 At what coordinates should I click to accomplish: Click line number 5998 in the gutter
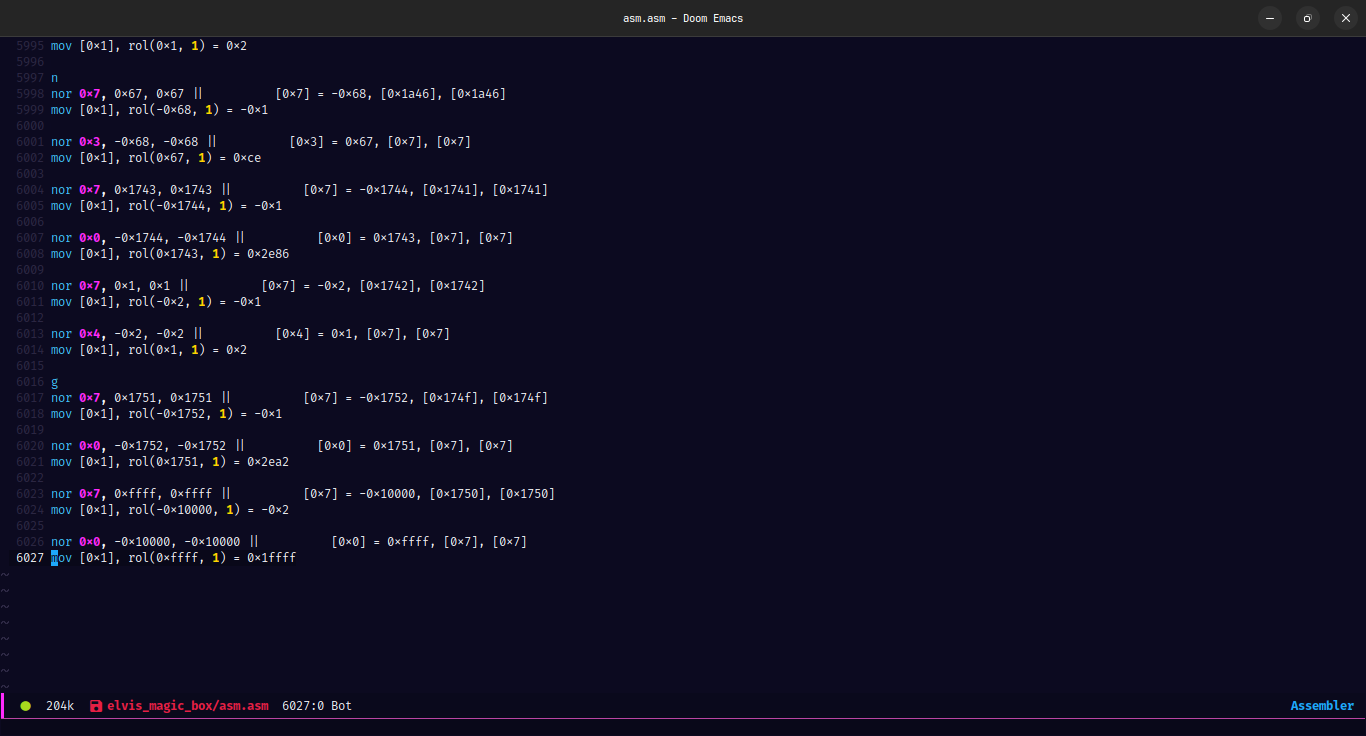point(30,94)
